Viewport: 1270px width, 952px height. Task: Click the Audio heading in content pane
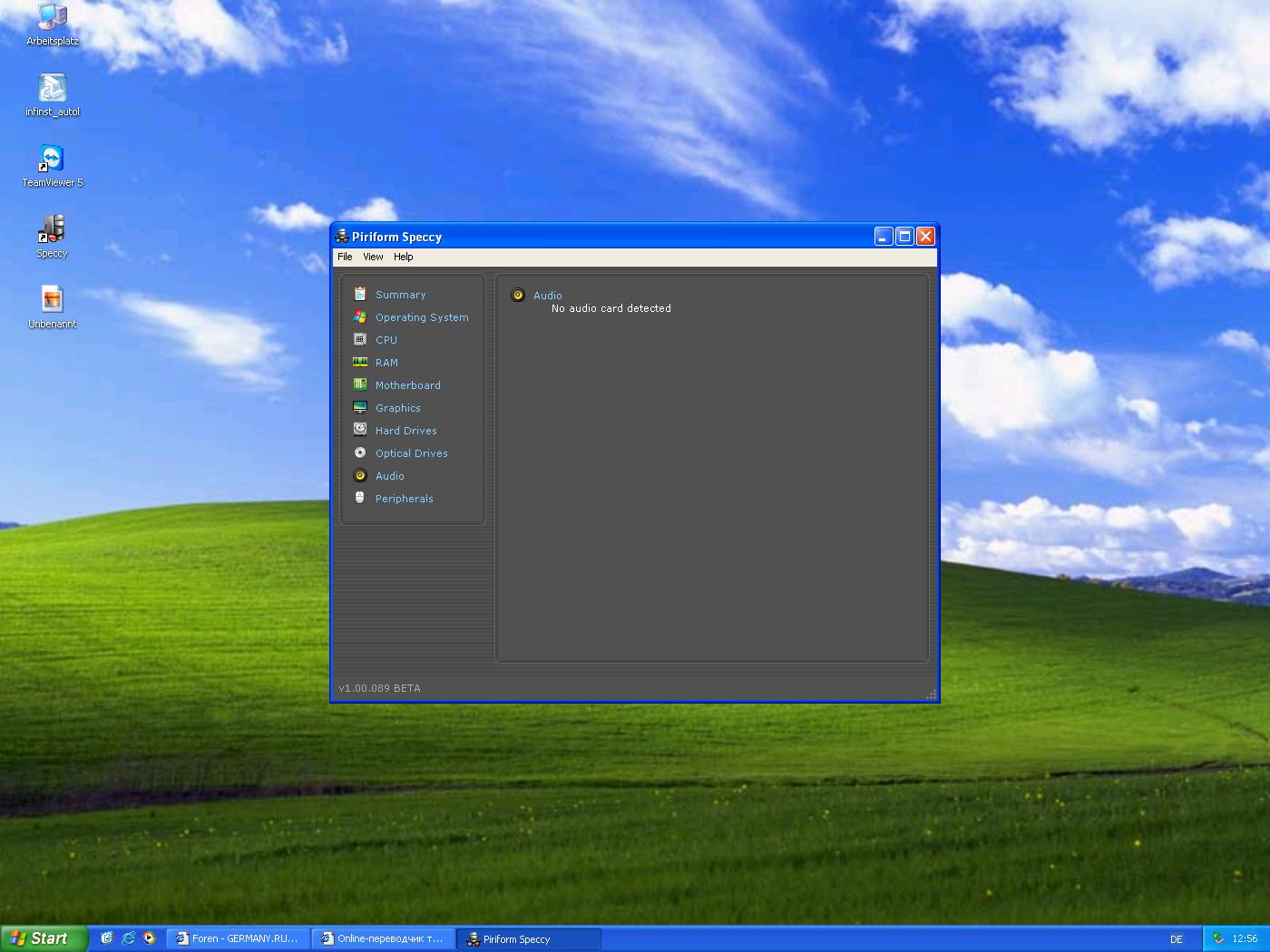tap(548, 296)
